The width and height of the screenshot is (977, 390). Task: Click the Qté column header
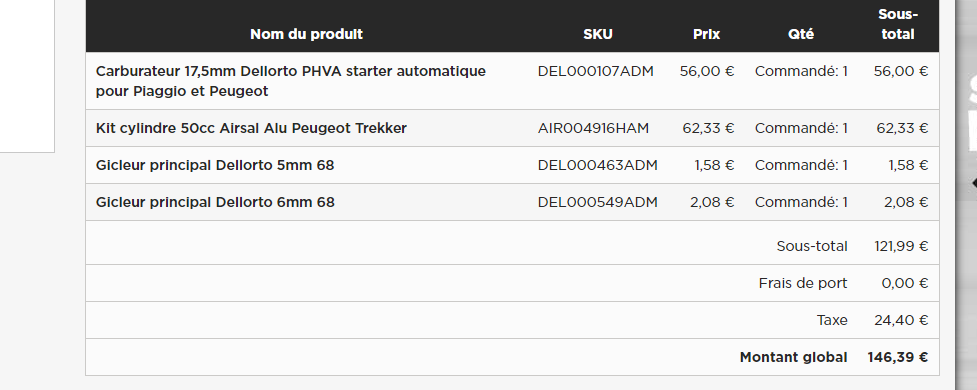(x=801, y=34)
